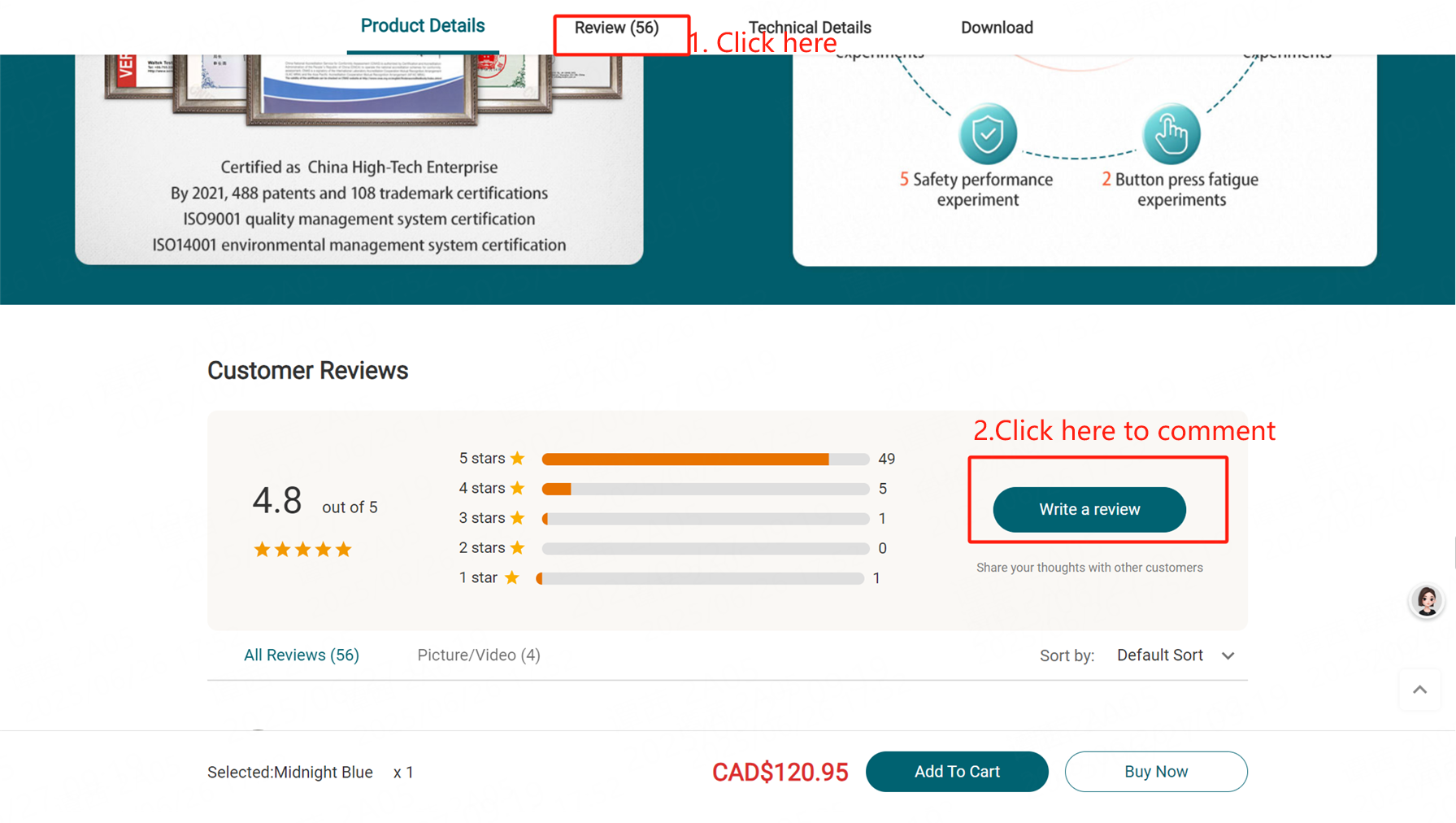Click the button press hand icon
Viewport: 1456px width, 823px height.
(x=1171, y=134)
